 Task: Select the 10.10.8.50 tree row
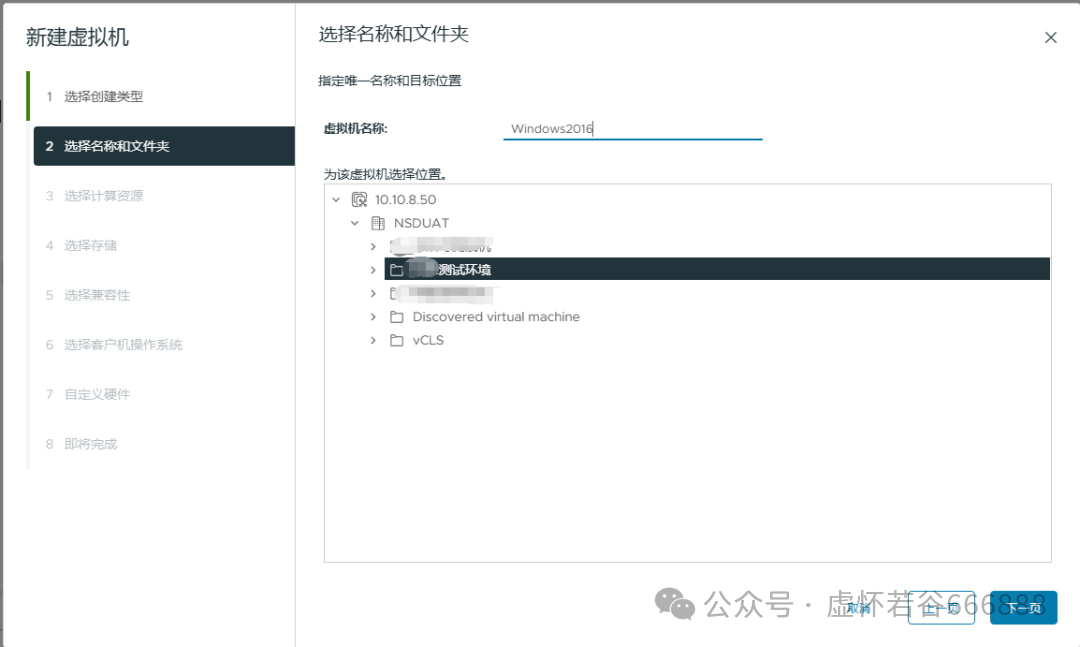(406, 200)
